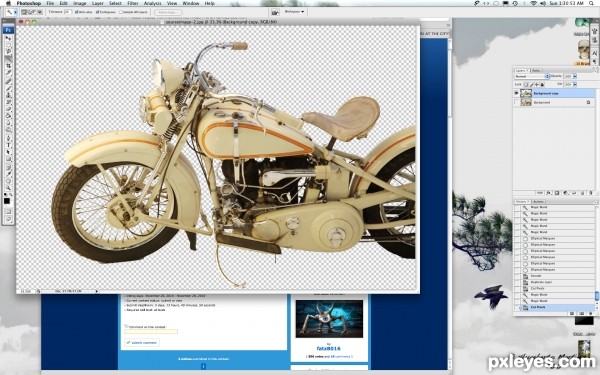
Task: Open document status info arrow
Action: (x=96, y=292)
